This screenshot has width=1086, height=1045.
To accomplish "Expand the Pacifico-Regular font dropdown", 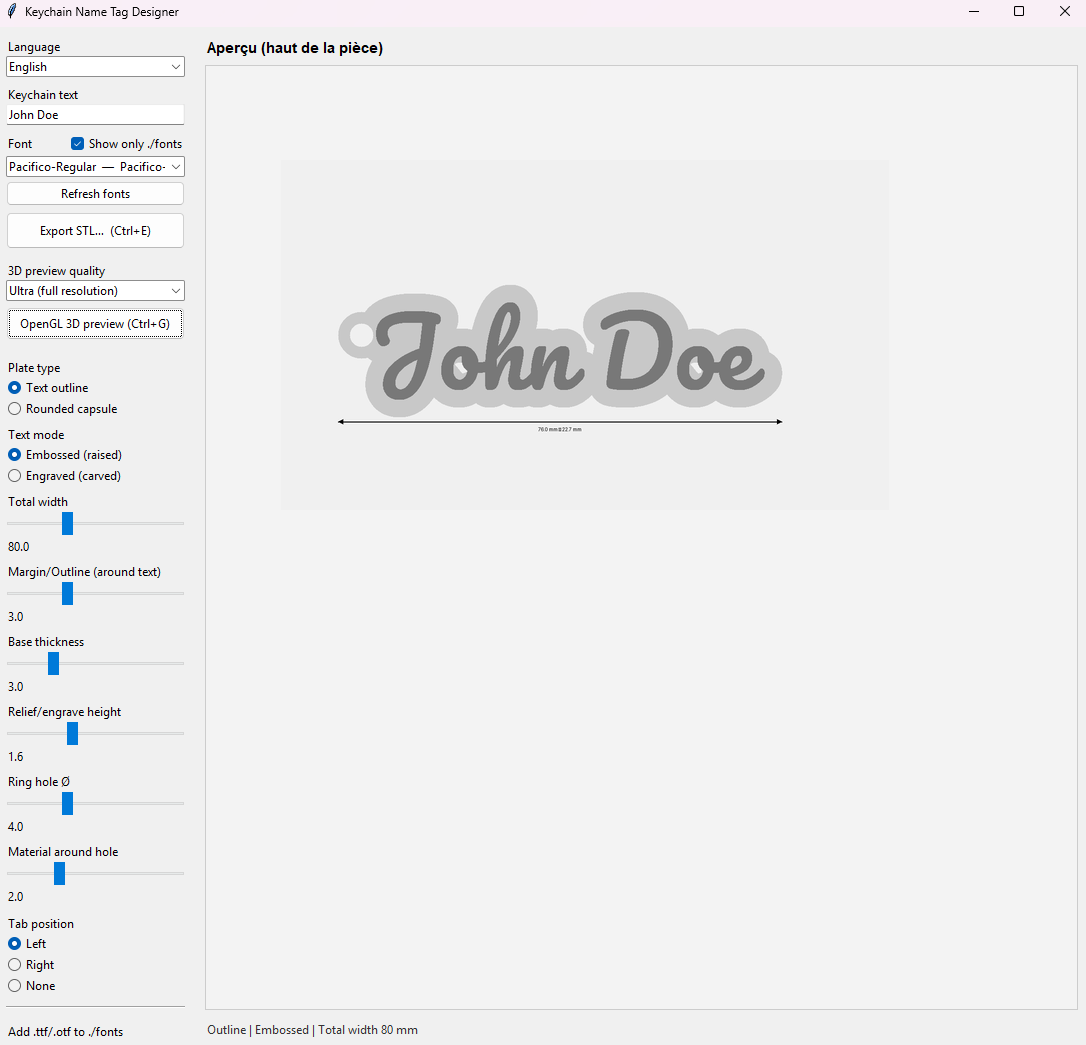I will [x=95, y=167].
